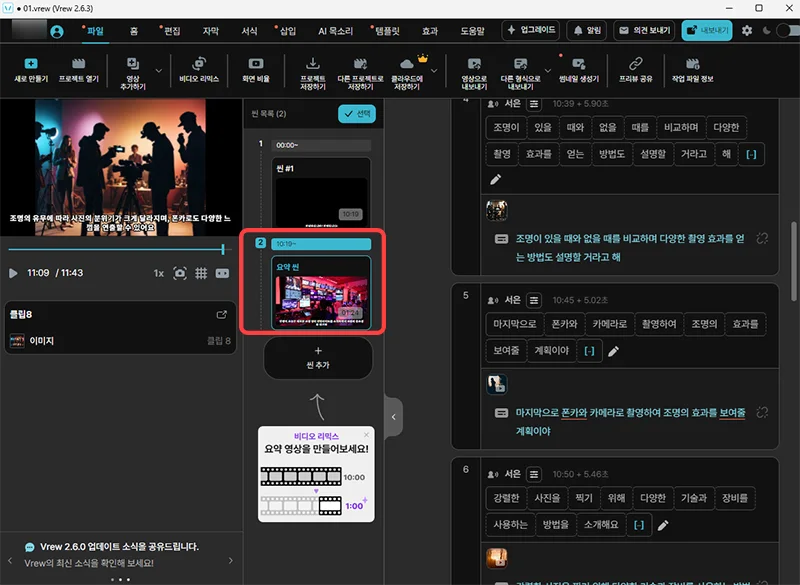Image resolution: width=800 pixels, height=585 pixels.
Task: Click 다른 프로젝트로 저장하기 icon
Action: tap(360, 73)
